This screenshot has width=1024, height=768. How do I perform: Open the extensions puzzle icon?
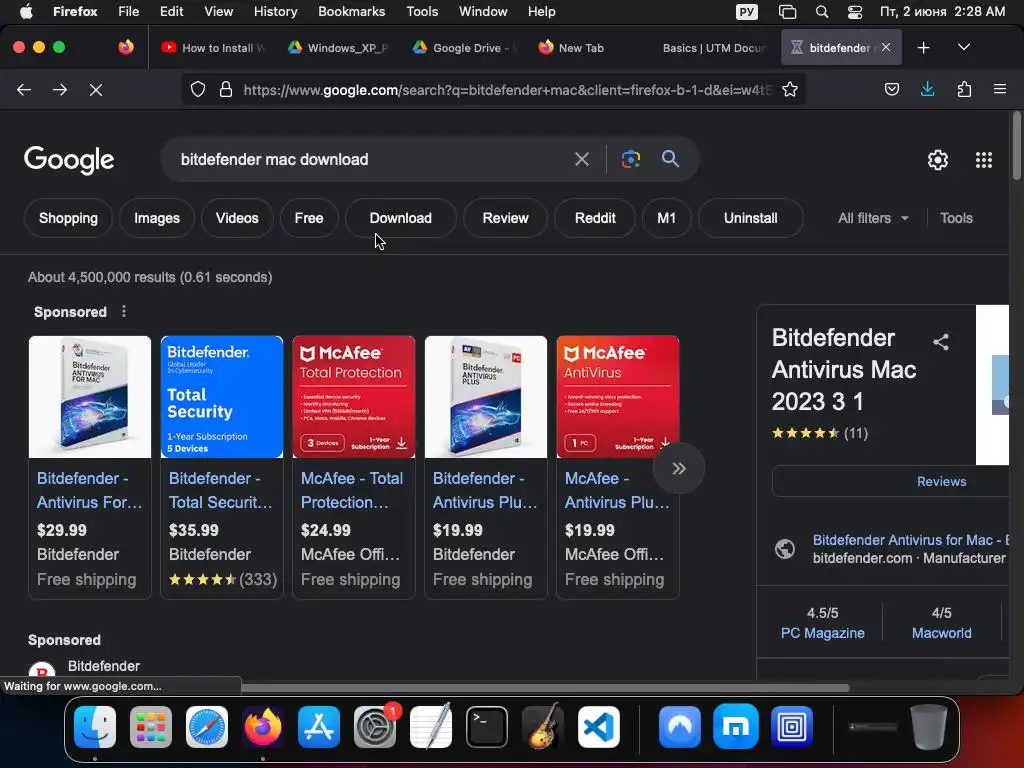(964, 89)
